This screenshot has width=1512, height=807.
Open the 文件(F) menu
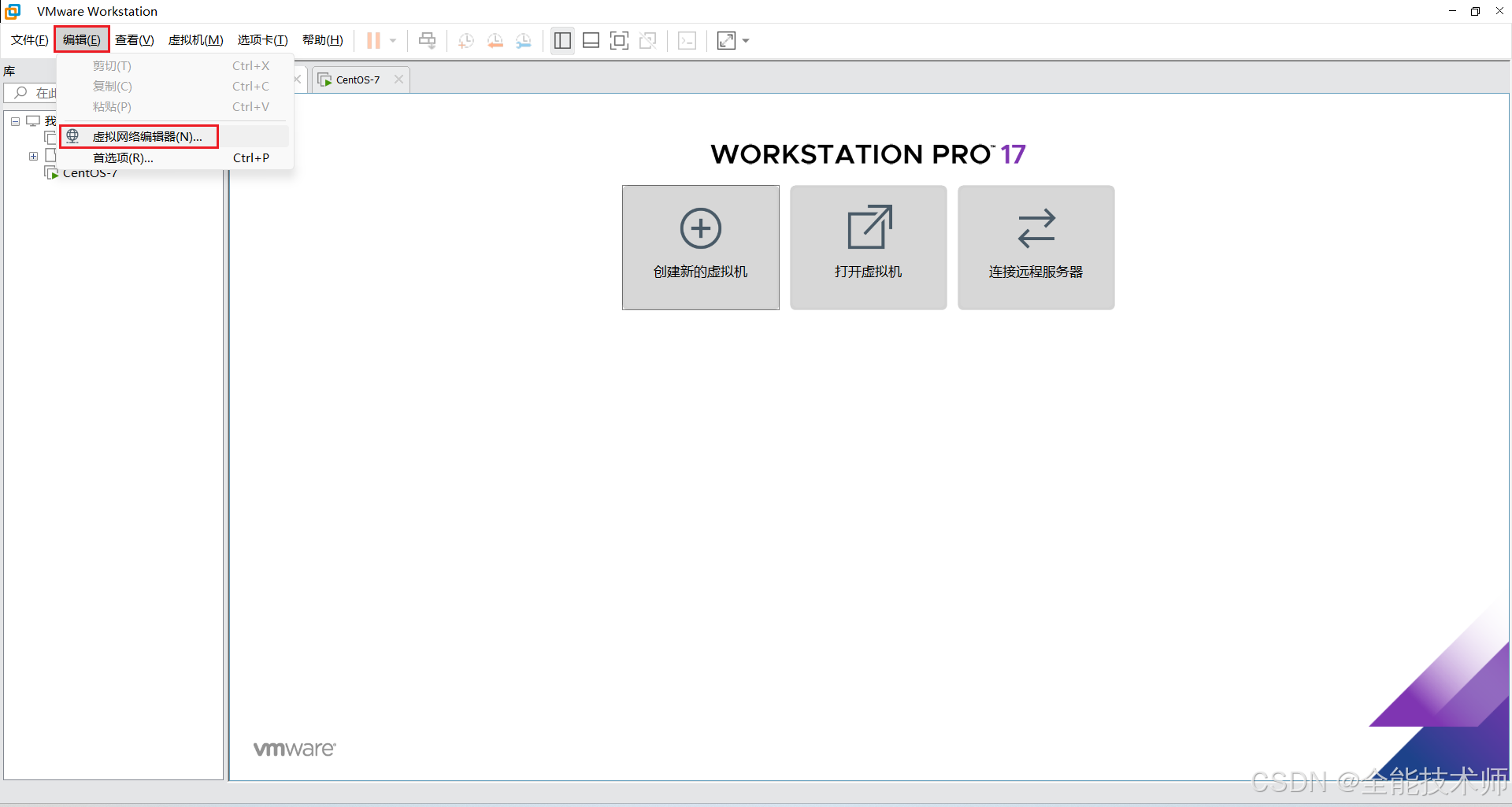[x=30, y=40]
